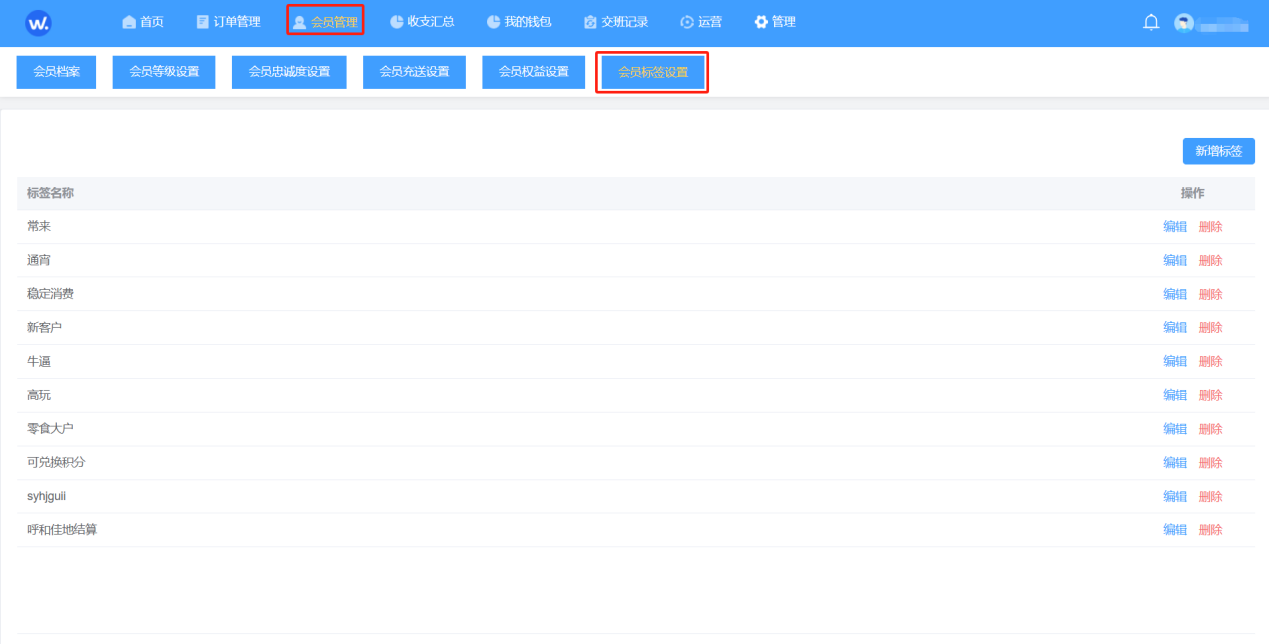The width and height of the screenshot is (1269, 644).
Task: Delete the 高玩 tag
Action: 1210,395
